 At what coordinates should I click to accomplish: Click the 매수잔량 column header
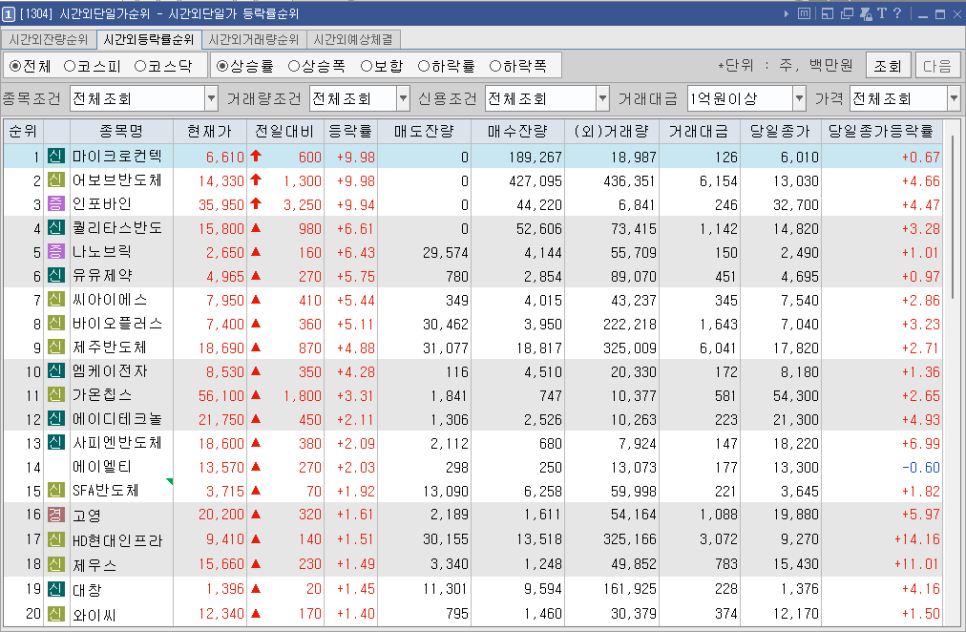pyautogui.click(x=518, y=131)
